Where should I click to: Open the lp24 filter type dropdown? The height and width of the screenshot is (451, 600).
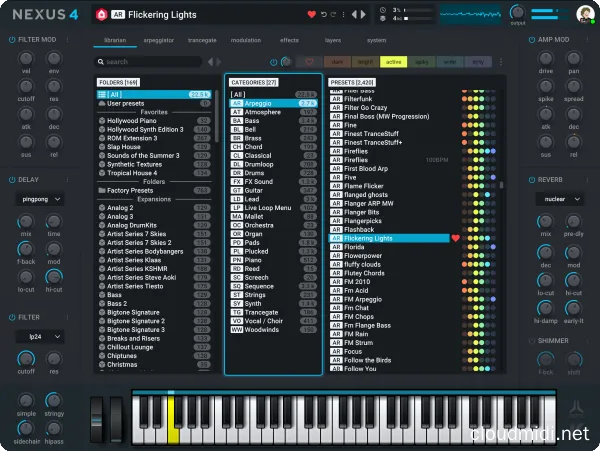40,337
